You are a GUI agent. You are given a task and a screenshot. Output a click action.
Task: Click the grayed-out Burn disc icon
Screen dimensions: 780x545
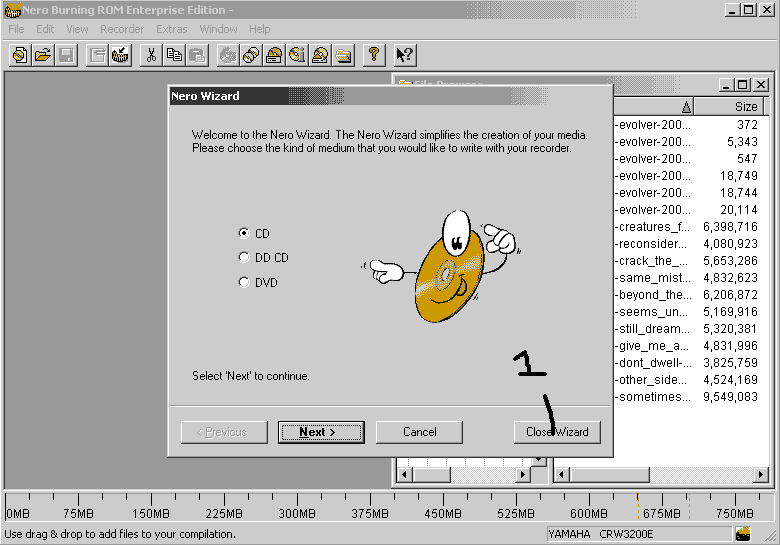(x=228, y=55)
